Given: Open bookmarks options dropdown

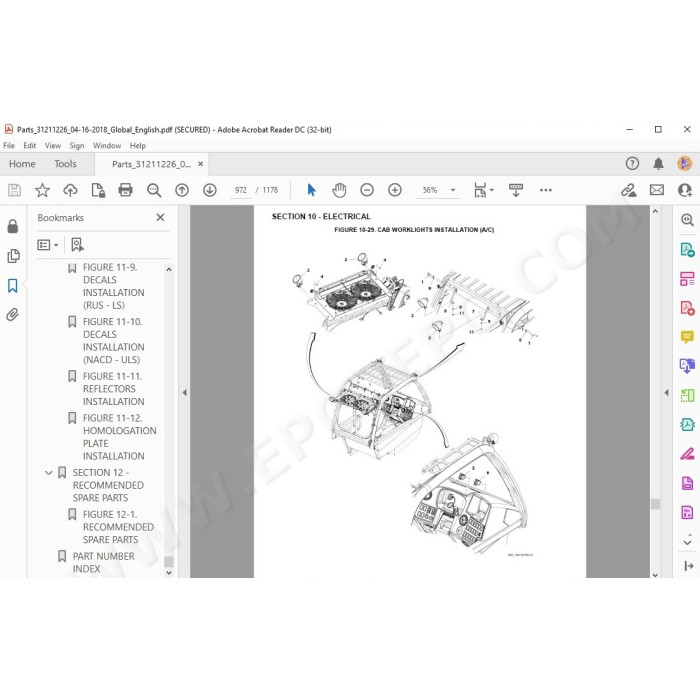Looking at the screenshot, I should (47, 245).
